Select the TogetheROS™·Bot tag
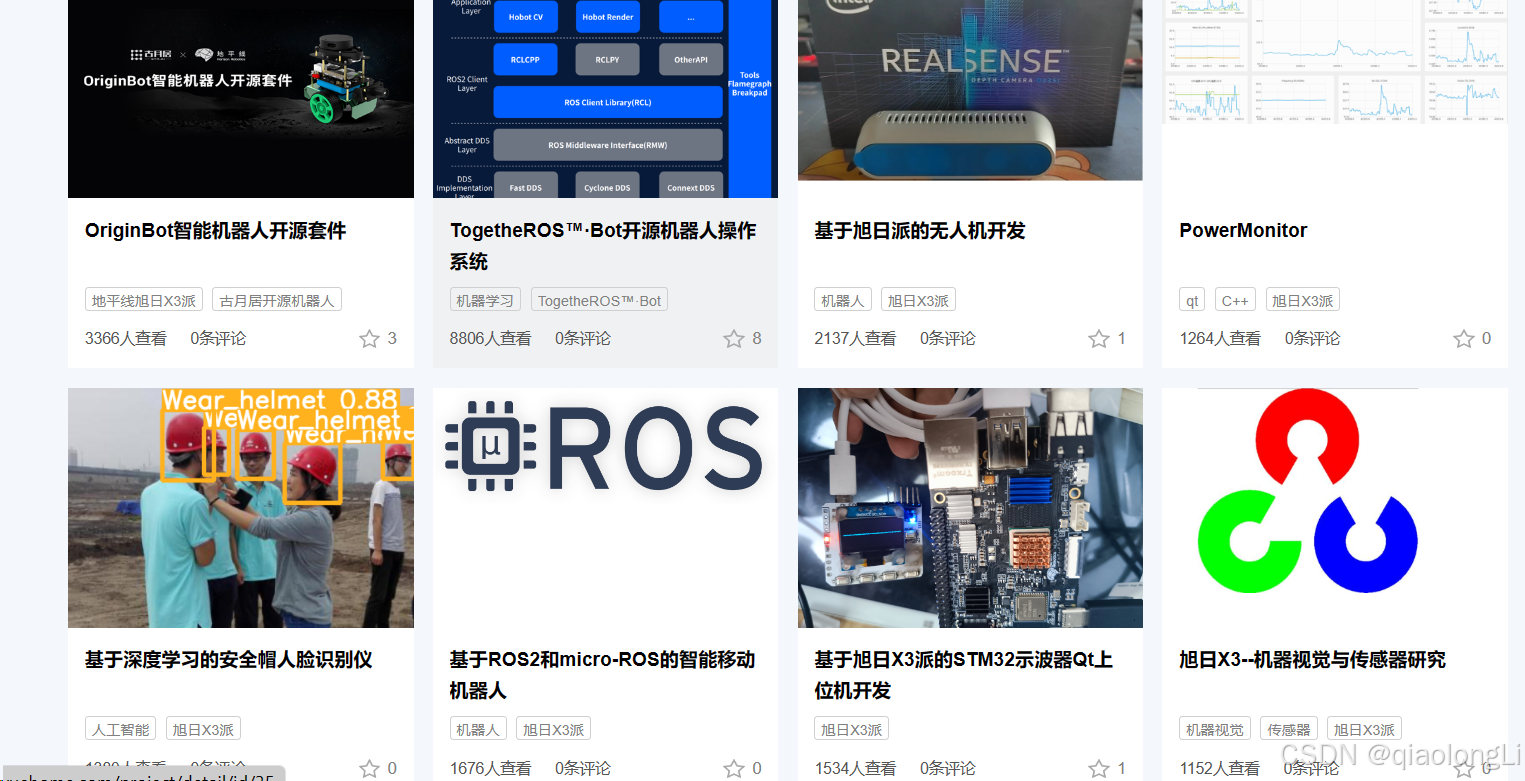This screenshot has height=781, width=1525. (x=599, y=300)
